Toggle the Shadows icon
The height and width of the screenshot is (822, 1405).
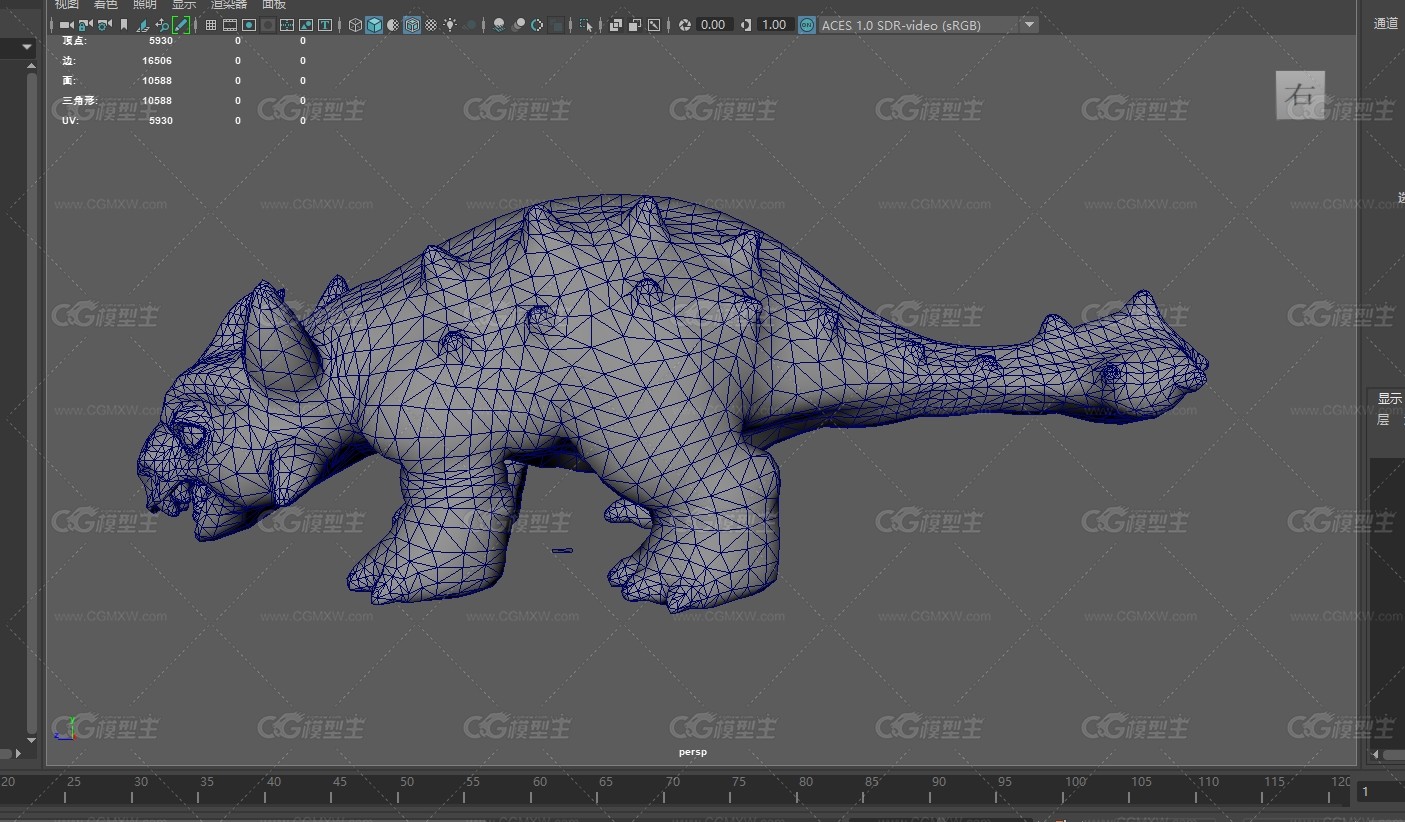pos(470,25)
